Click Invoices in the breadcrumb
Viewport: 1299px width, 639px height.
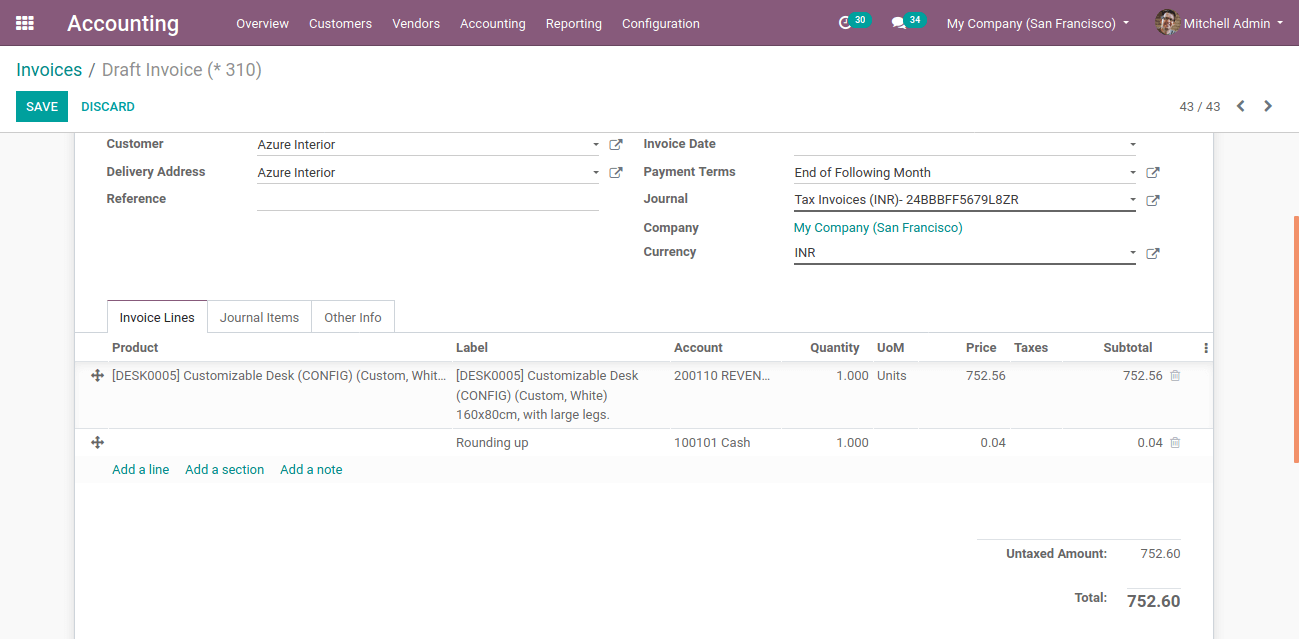tap(49, 70)
